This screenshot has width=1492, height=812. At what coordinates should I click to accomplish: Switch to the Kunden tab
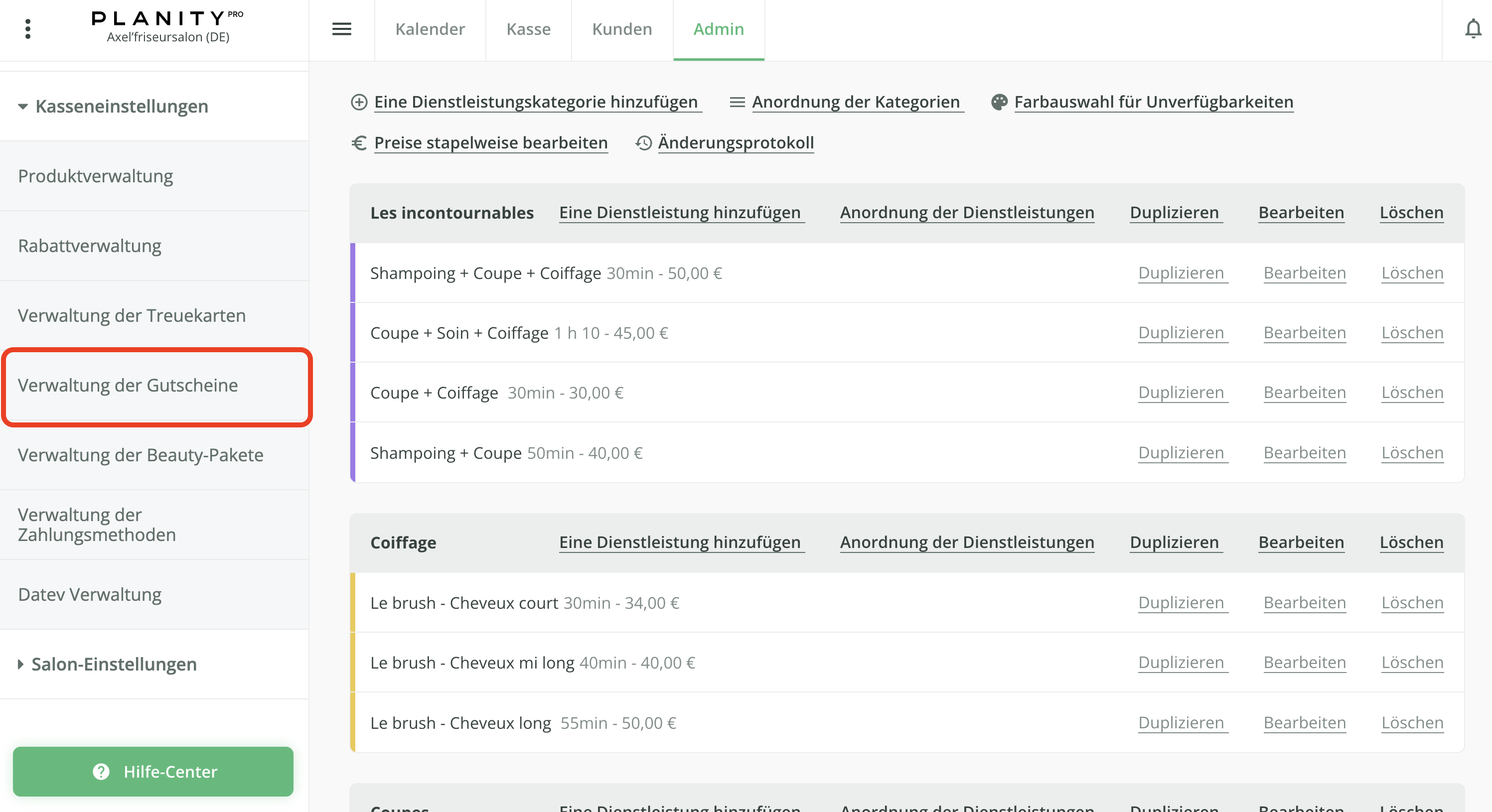pyautogui.click(x=622, y=29)
